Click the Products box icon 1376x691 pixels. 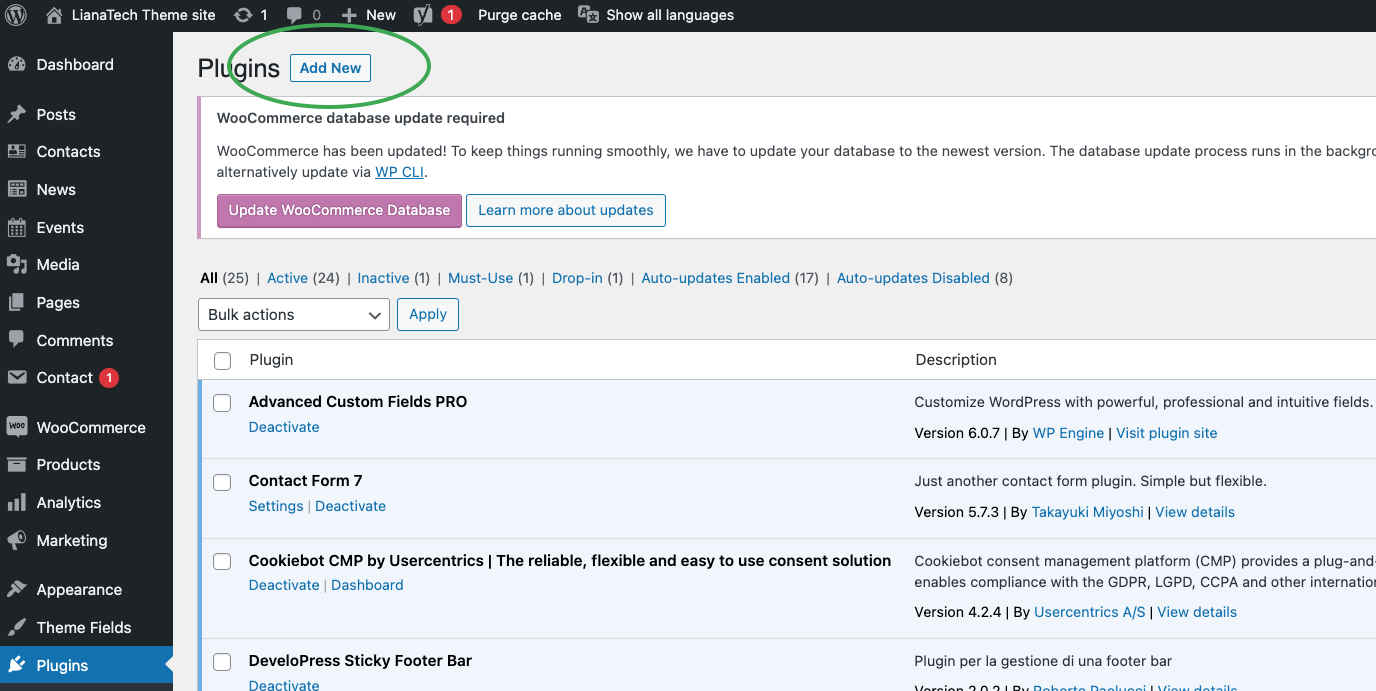(x=17, y=464)
